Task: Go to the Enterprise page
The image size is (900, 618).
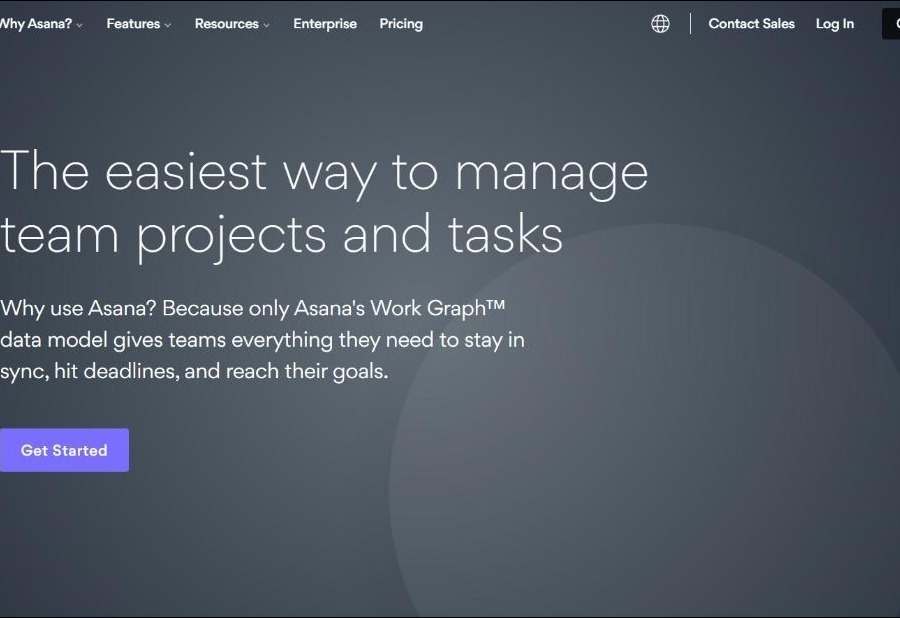Action: 325,24
